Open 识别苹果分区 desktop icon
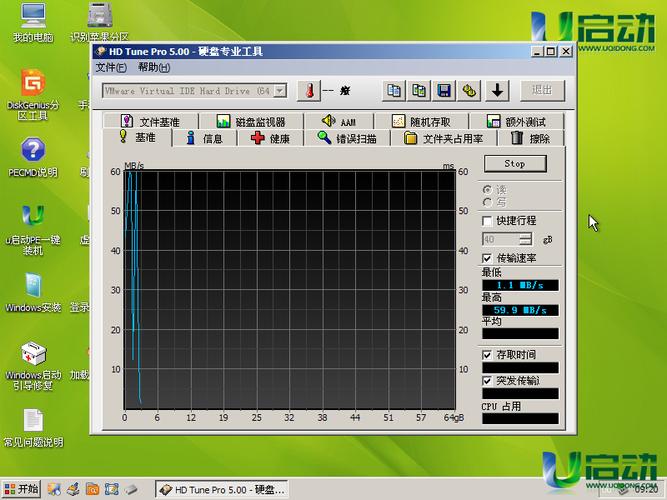Image resolution: width=667 pixels, height=500 pixels. pos(100,22)
